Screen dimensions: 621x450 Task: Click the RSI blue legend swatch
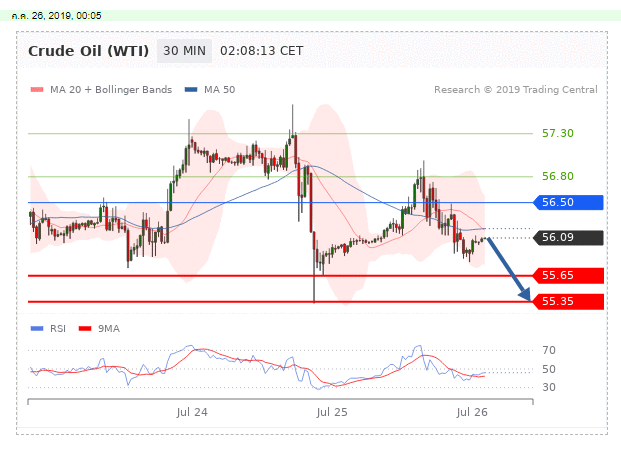(x=37, y=328)
